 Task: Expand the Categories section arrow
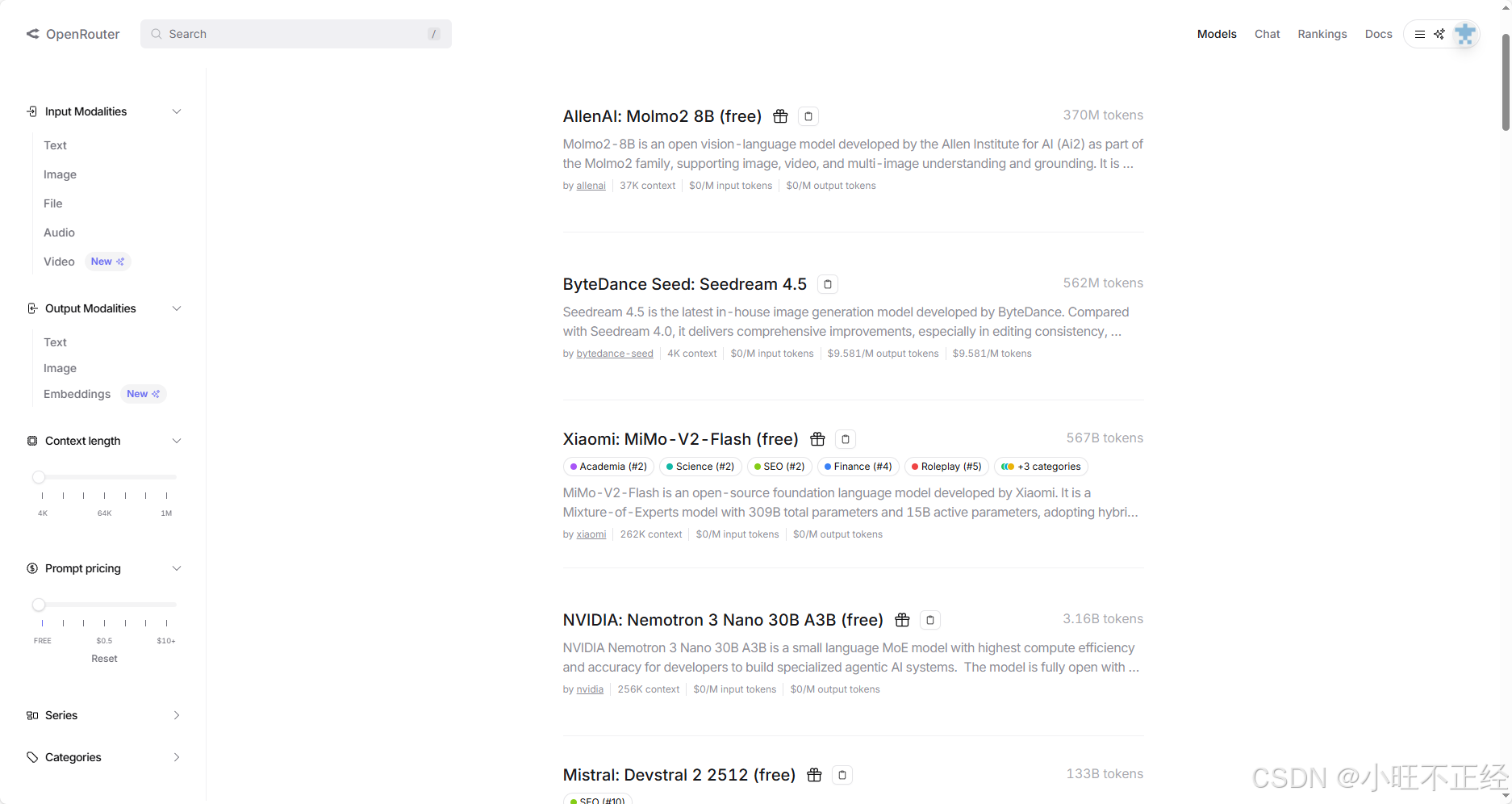177,757
